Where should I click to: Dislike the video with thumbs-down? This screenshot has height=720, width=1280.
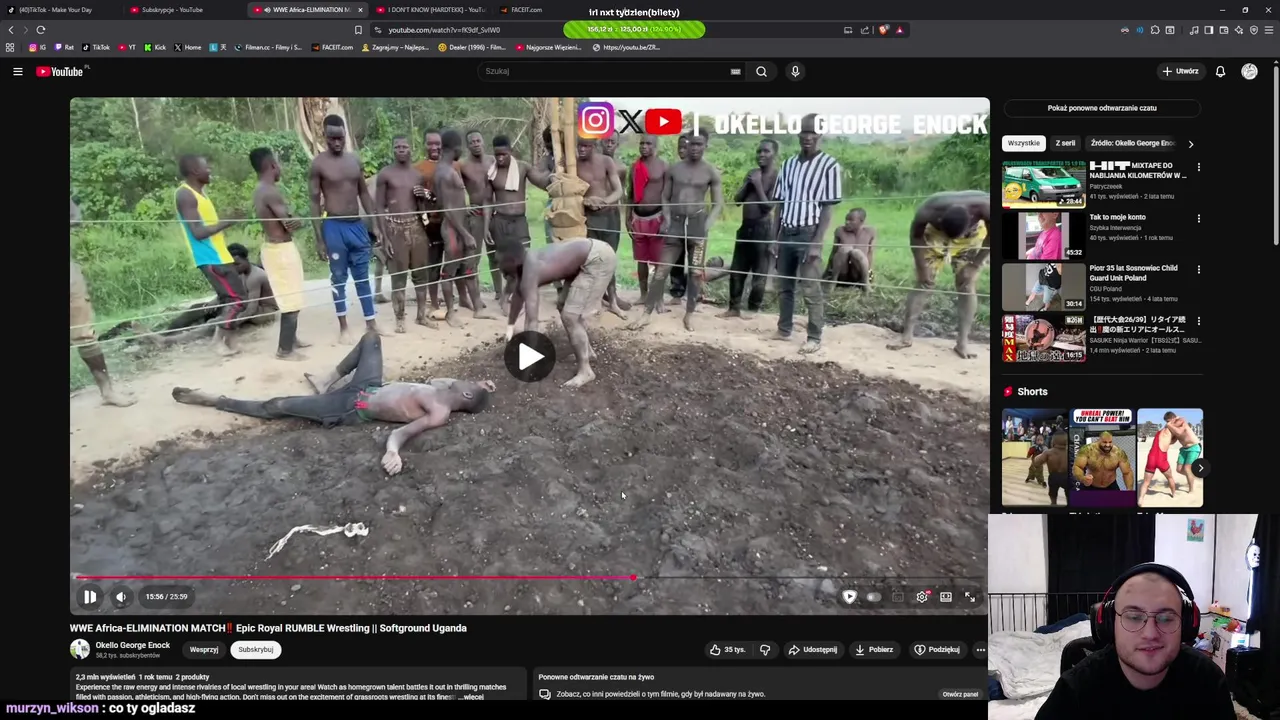pos(765,650)
